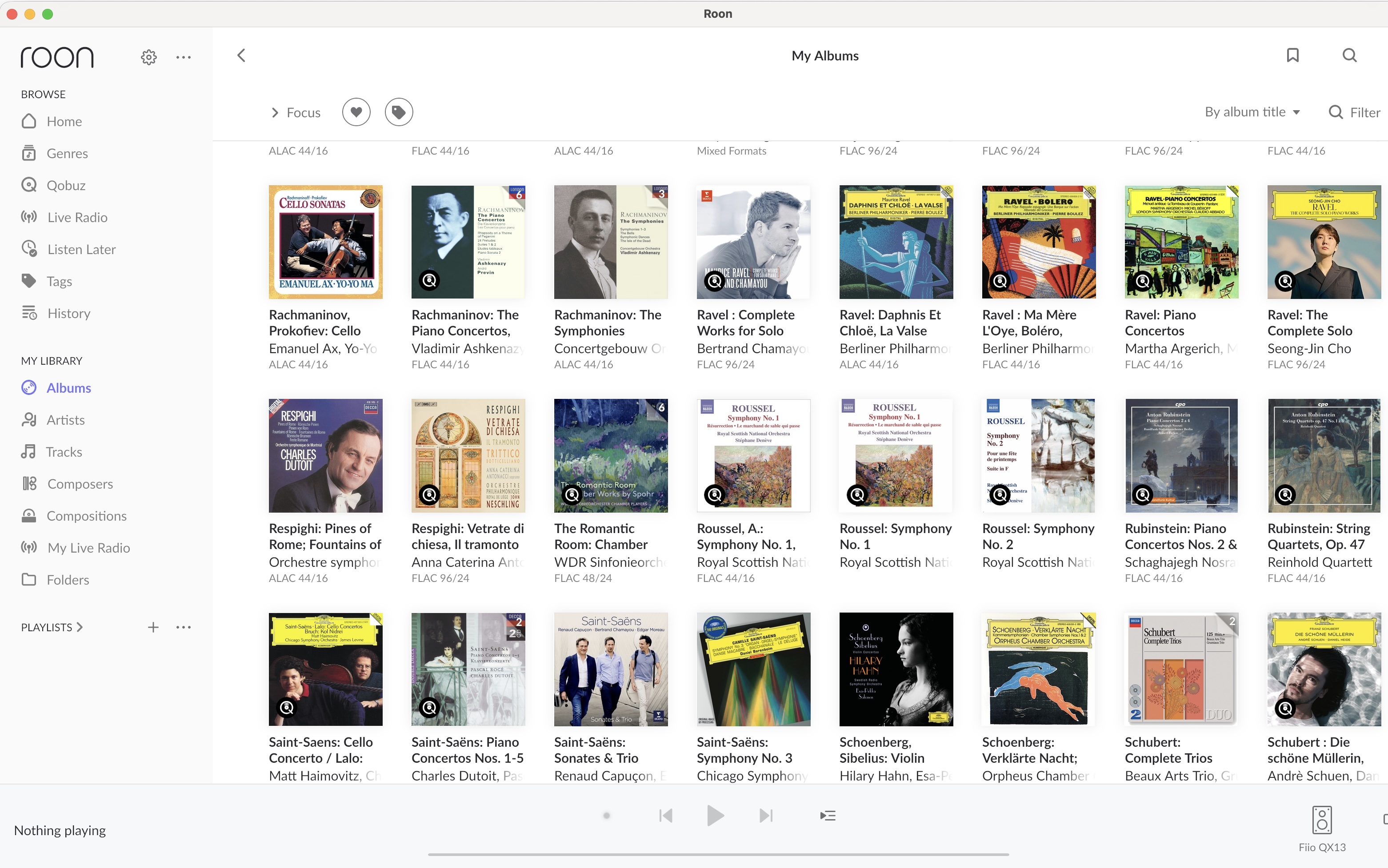Click Qobuz badge on Ravel Bolero cover
This screenshot has width=1388, height=868.
pos(1000,281)
